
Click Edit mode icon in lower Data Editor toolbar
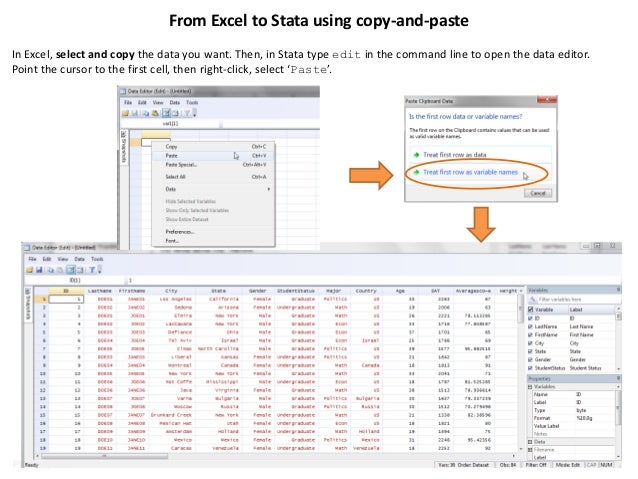[71, 269]
